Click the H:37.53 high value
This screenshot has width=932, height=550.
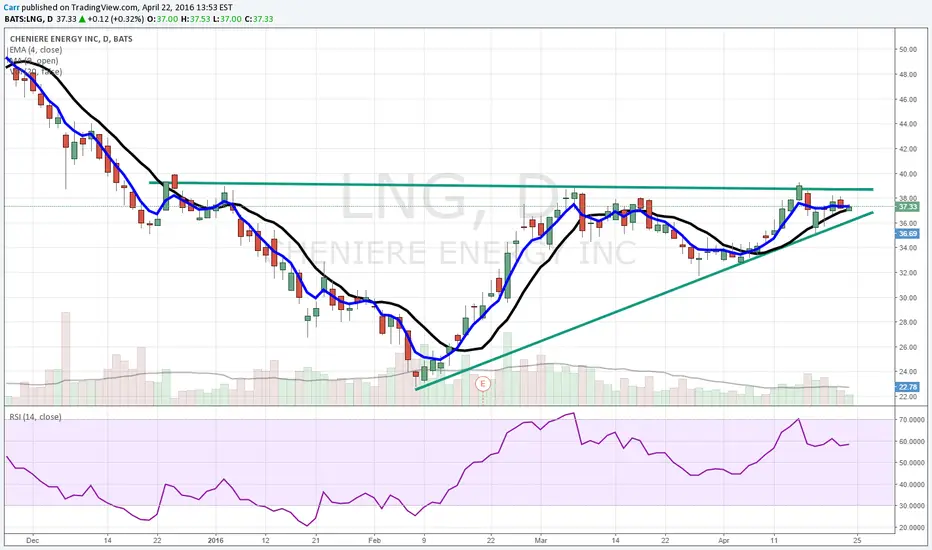(196, 19)
